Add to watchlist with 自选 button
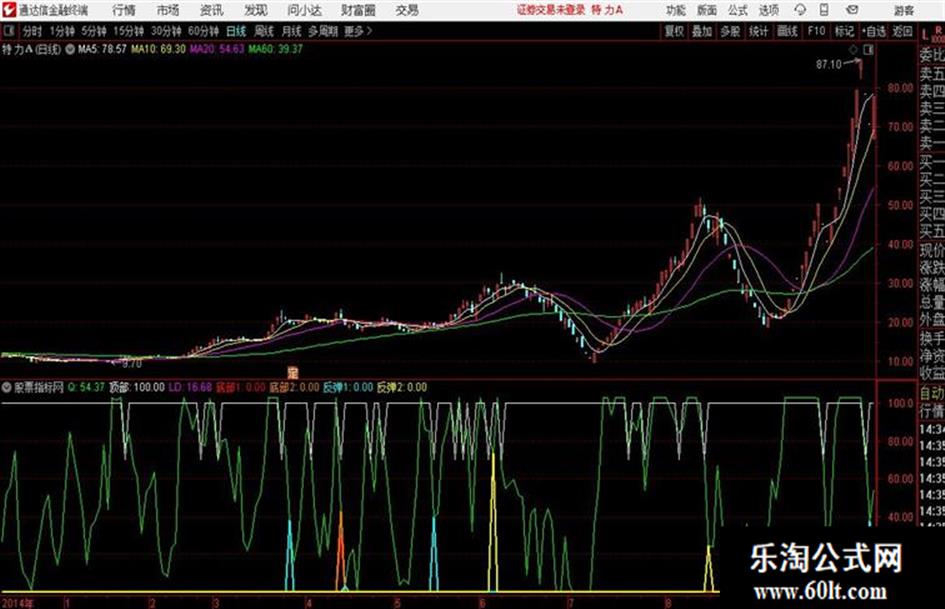945x609 pixels. [873, 31]
